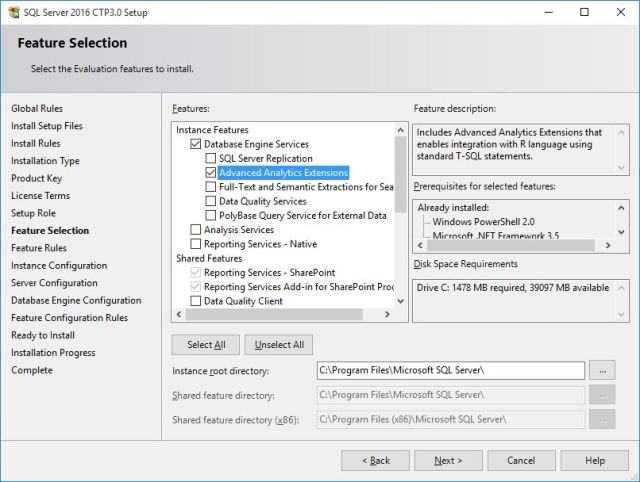The height and width of the screenshot is (482, 640).
Task: Select the Data Quality Client checkbox
Action: point(196,301)
